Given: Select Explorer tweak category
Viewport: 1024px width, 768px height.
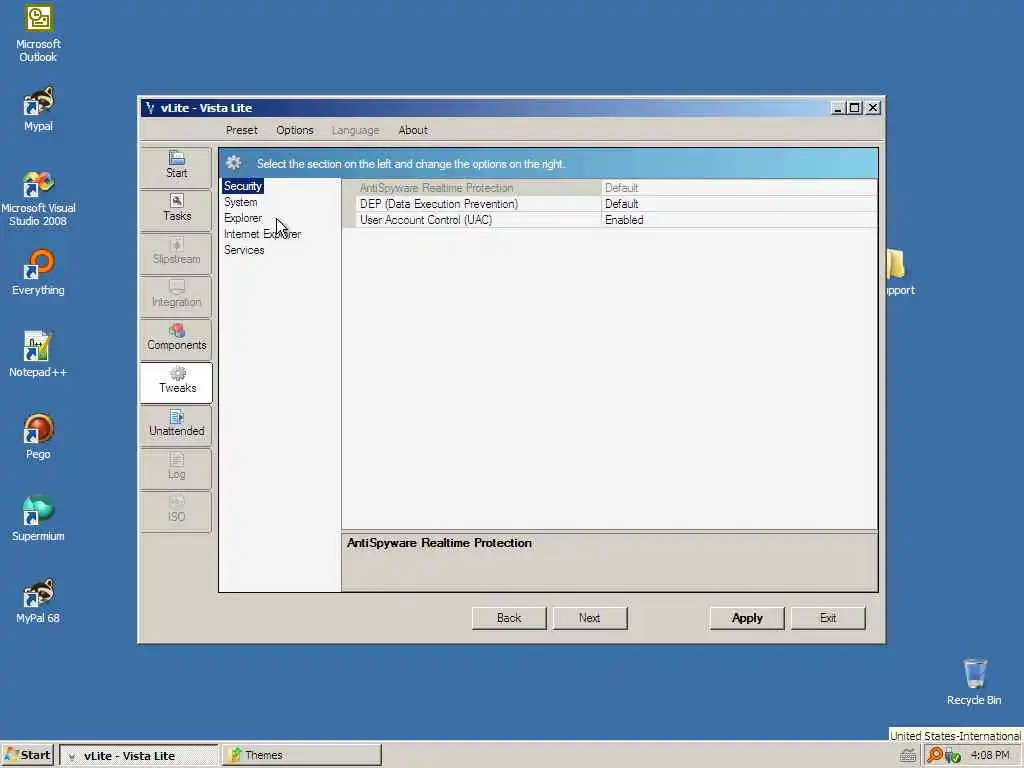Looking at the screenshot, I should [243, 218].
